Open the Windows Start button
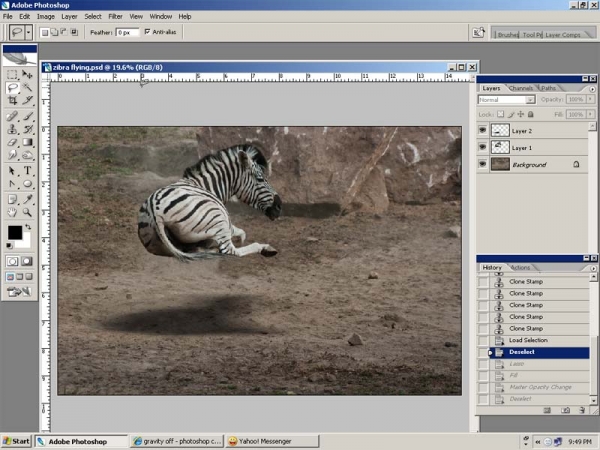Screen dimensions: 600x450 point(16,441)
